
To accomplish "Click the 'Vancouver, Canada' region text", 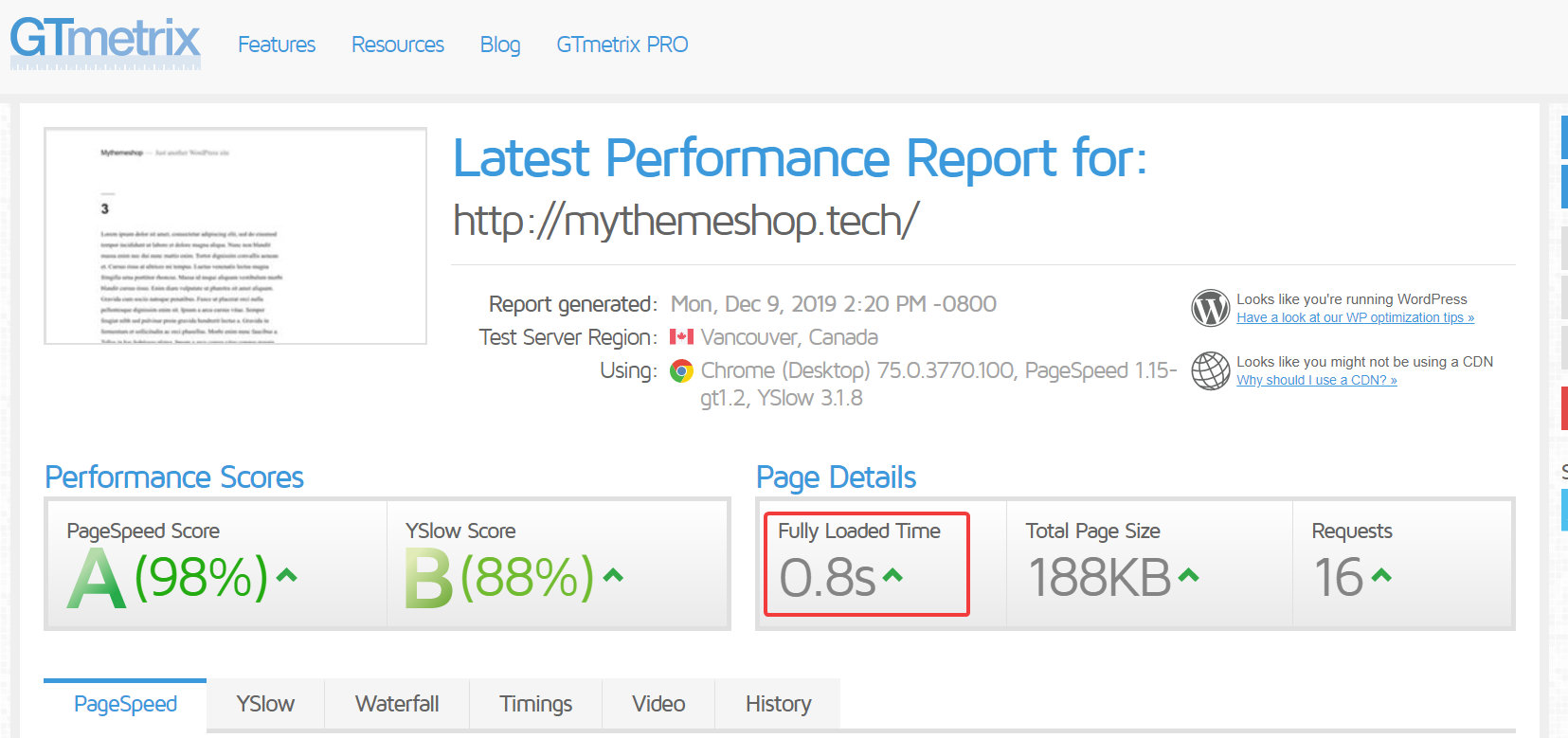I will 789,337.
